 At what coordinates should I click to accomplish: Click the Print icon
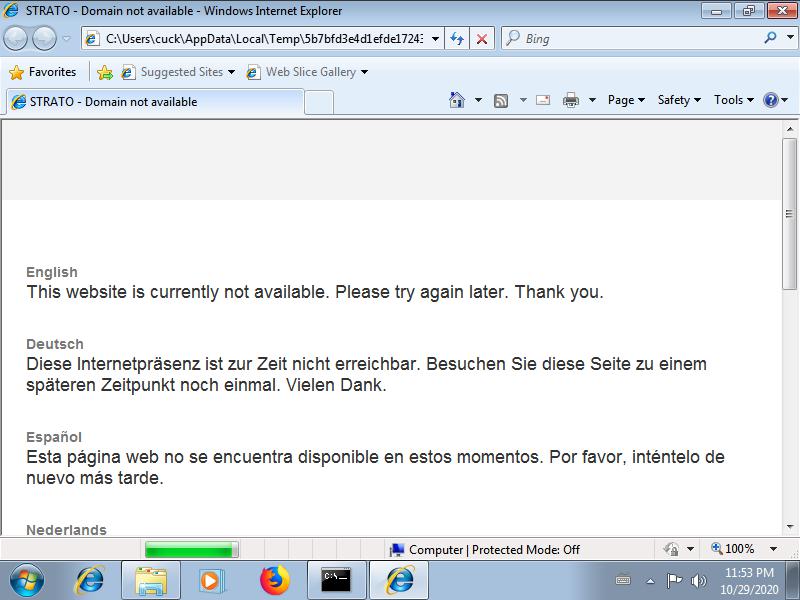coord(570,100)
